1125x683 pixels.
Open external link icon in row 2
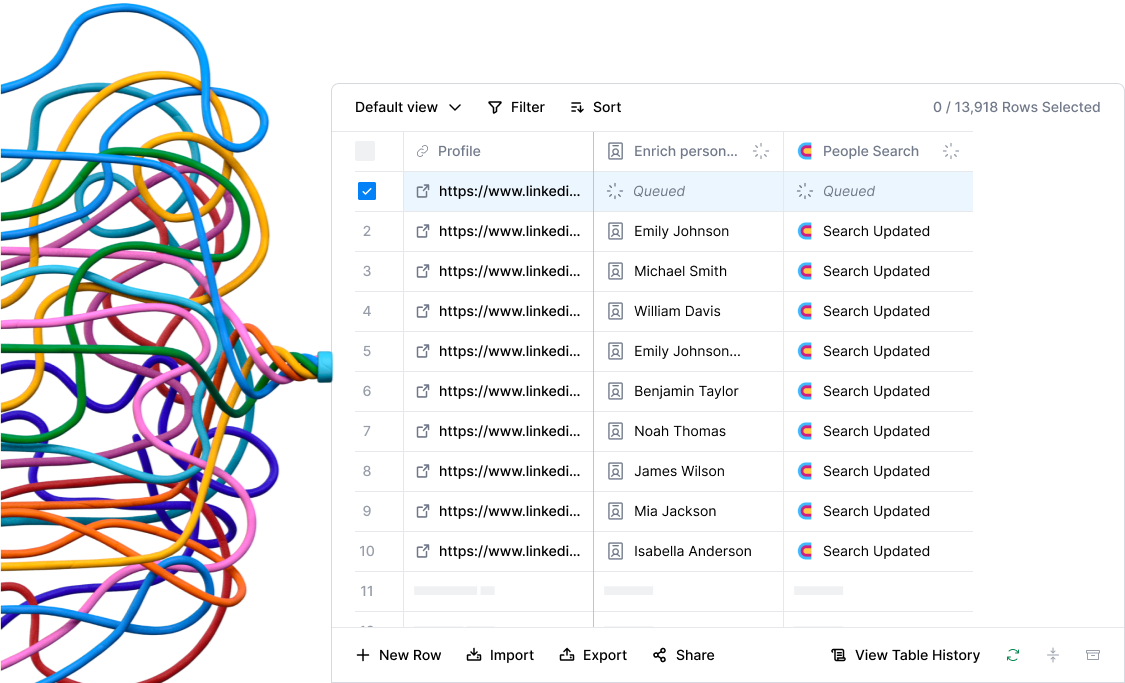click(423, 231)
